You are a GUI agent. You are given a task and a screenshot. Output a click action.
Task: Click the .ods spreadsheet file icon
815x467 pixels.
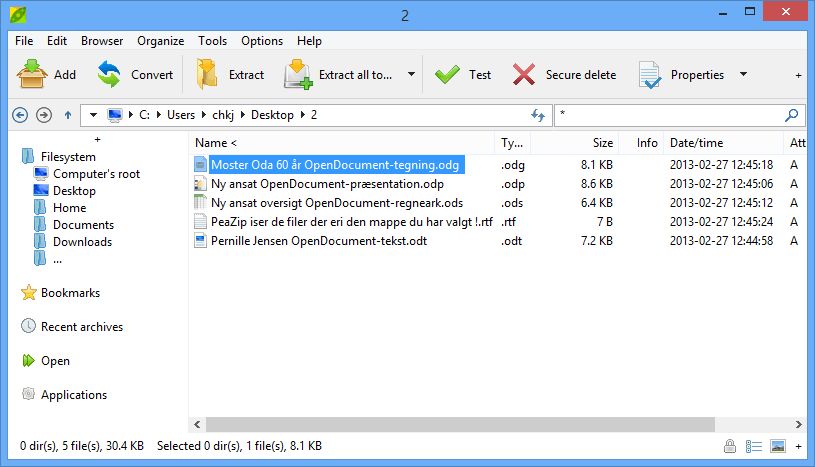(x=200, y=202)
